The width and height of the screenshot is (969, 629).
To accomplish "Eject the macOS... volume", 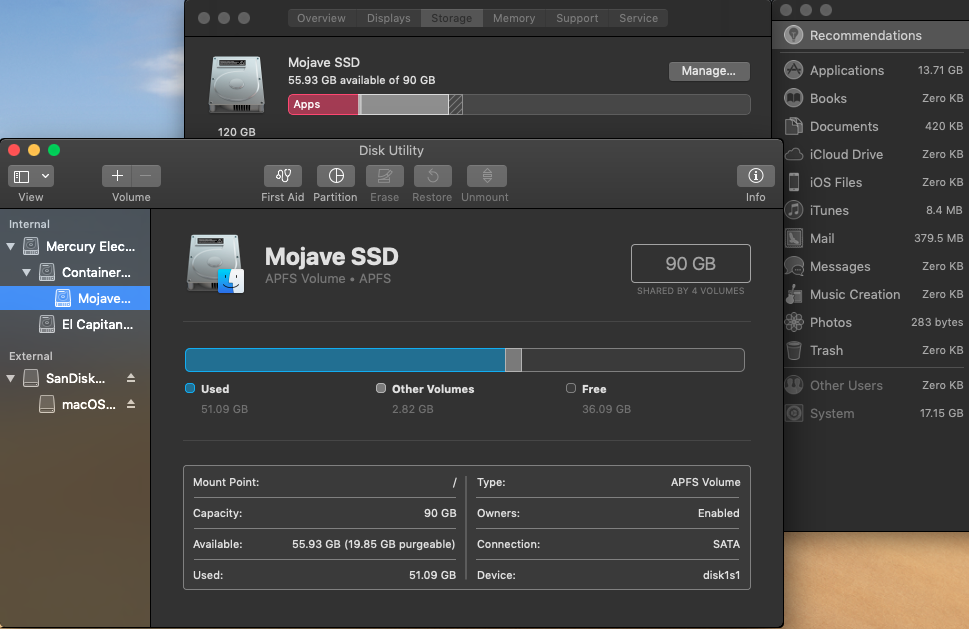I will coord(131,404).
